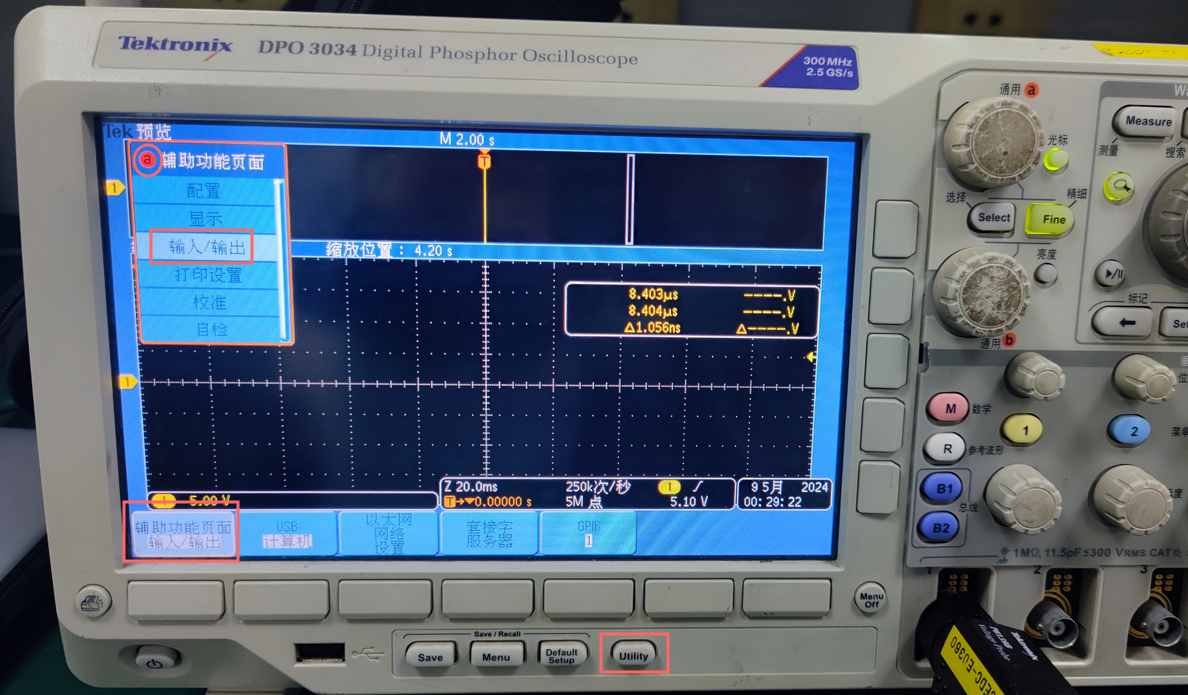This screenshot has height=695, width=1188.
Task: Touch the multipurpose knob a (通用 a)
Action: pyautogui.click(x=993, y=142)
